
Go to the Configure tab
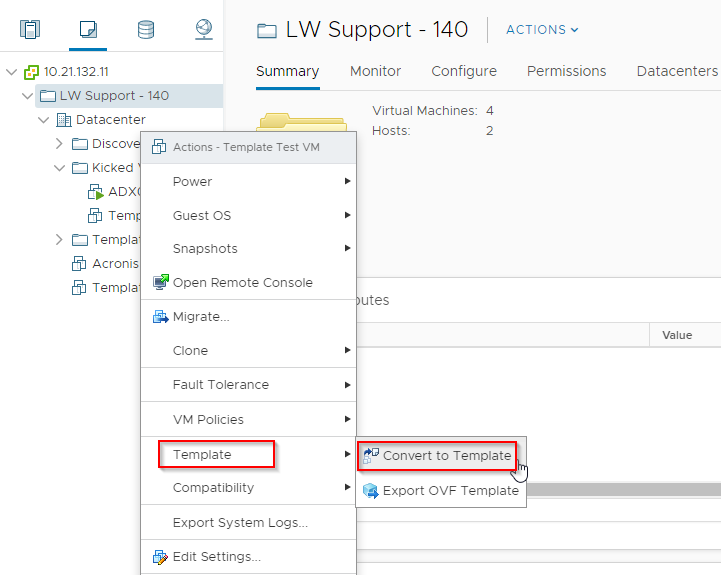pos(464,71)
